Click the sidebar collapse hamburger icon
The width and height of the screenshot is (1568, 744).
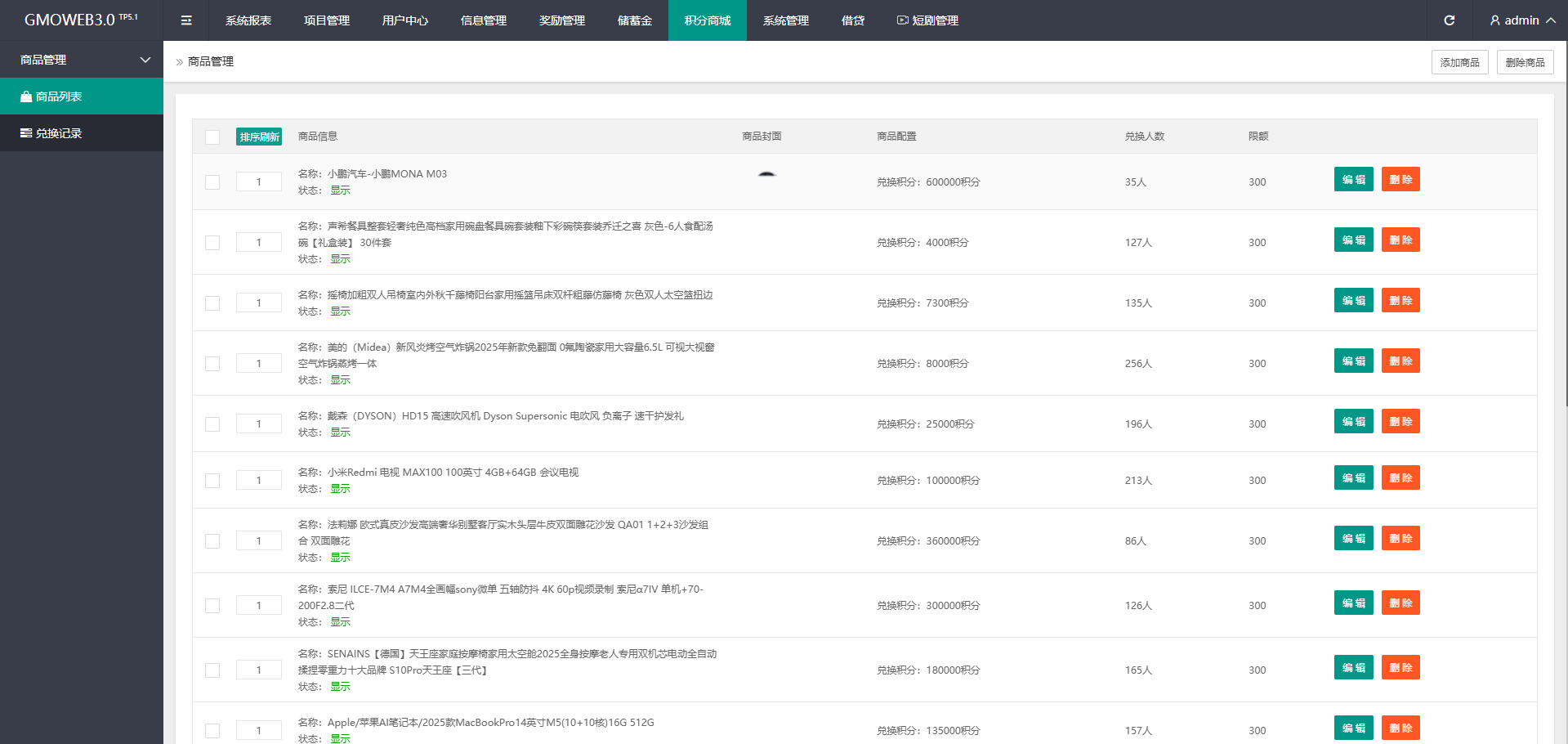[x=186, y=20]
